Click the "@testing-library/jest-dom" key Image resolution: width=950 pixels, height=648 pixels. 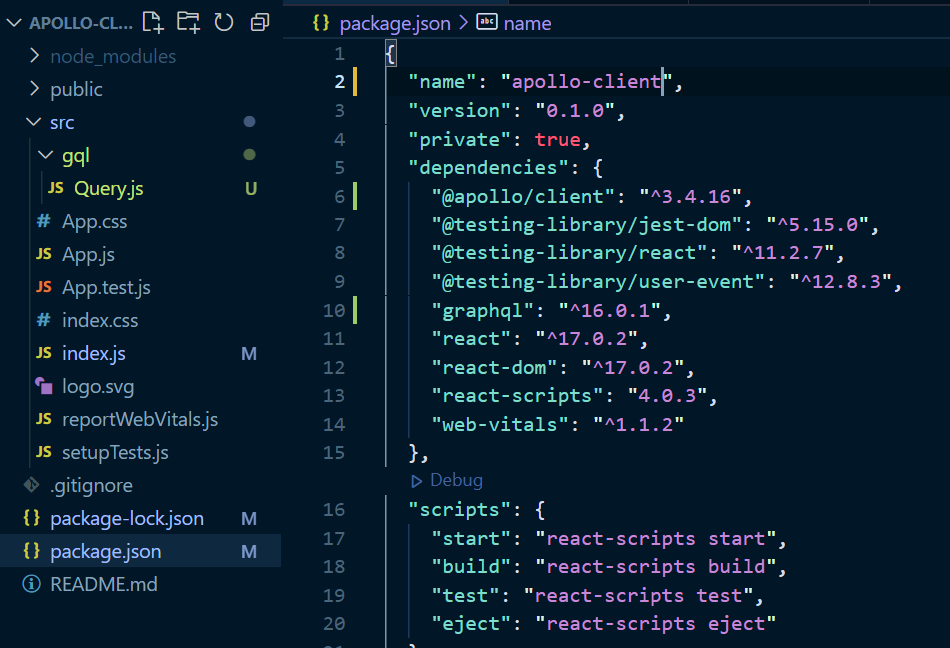point(587,225)
